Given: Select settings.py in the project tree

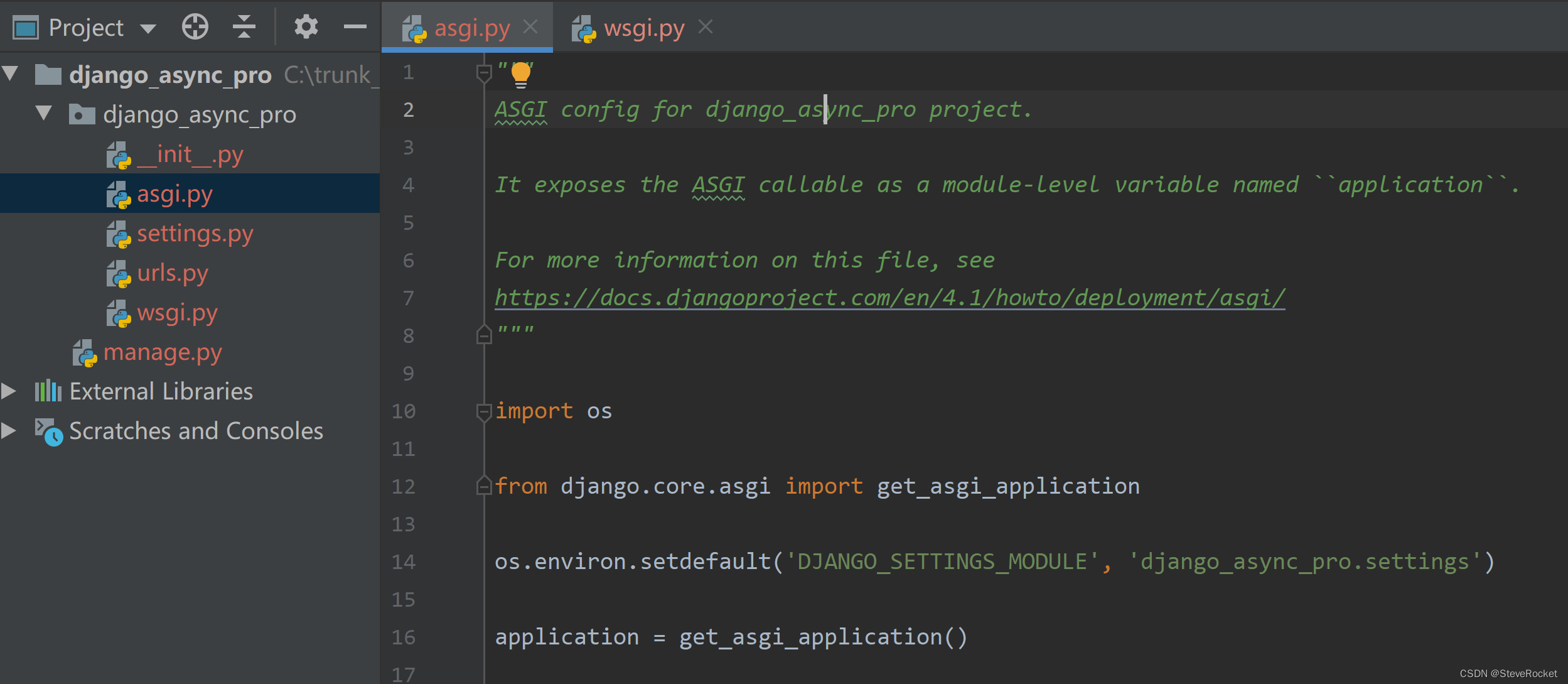Looking at the screenshot, I should point(195,233).
